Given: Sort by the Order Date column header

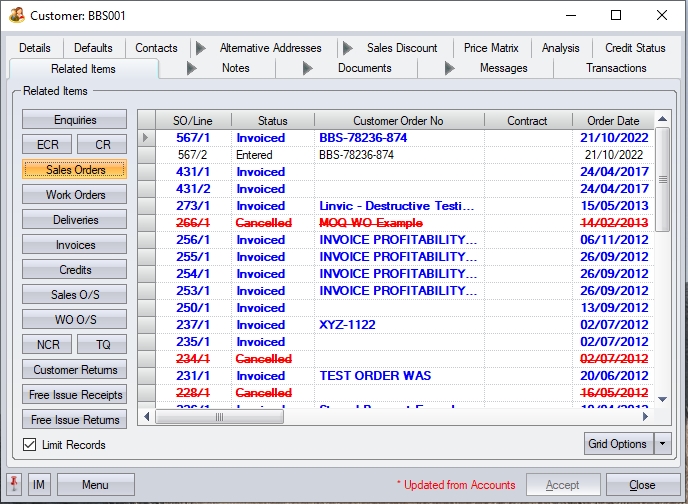Looking at the screenshot, I should (613, 121).
